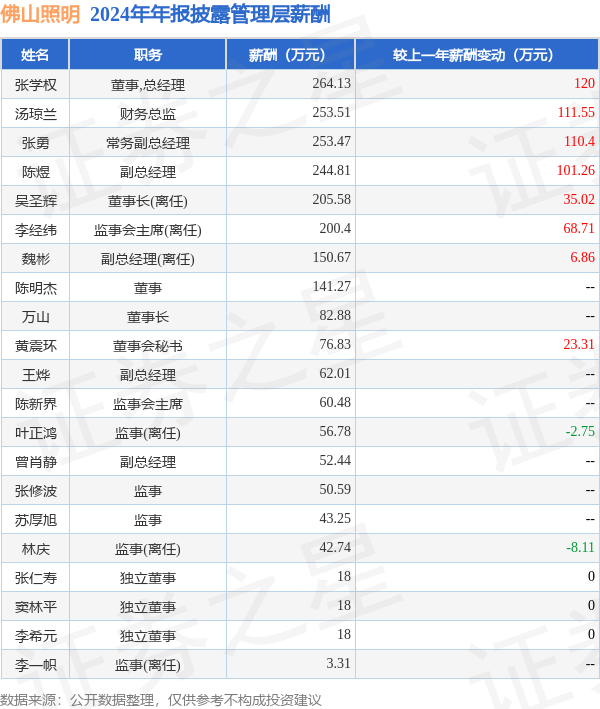Click the name cell 窦林平
The height and width of the screenshot is (709, 600).
[x=36, y=607]
